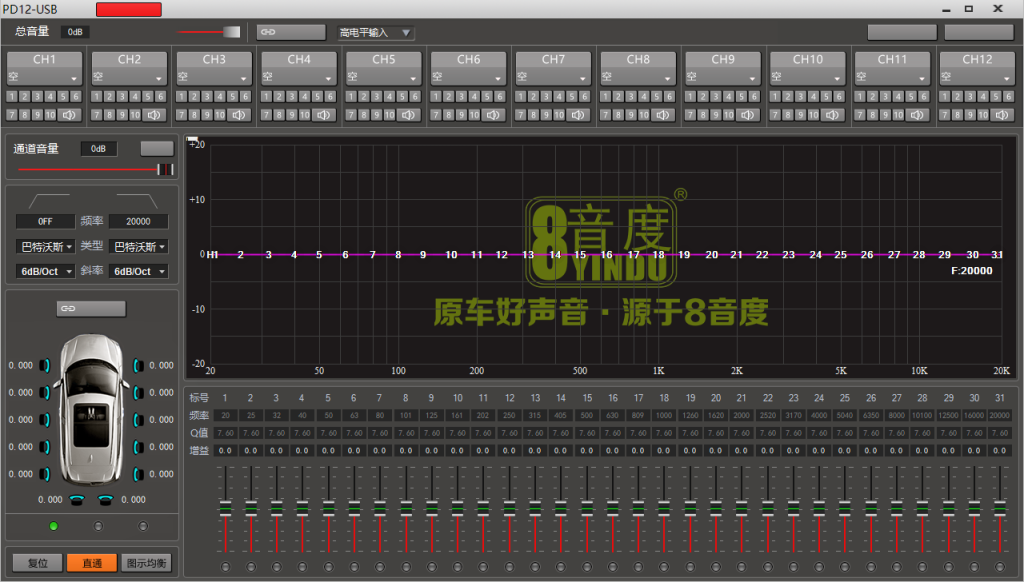Select the CH7 channel tab
This screenshot has height=582, width=1024.
553,59
